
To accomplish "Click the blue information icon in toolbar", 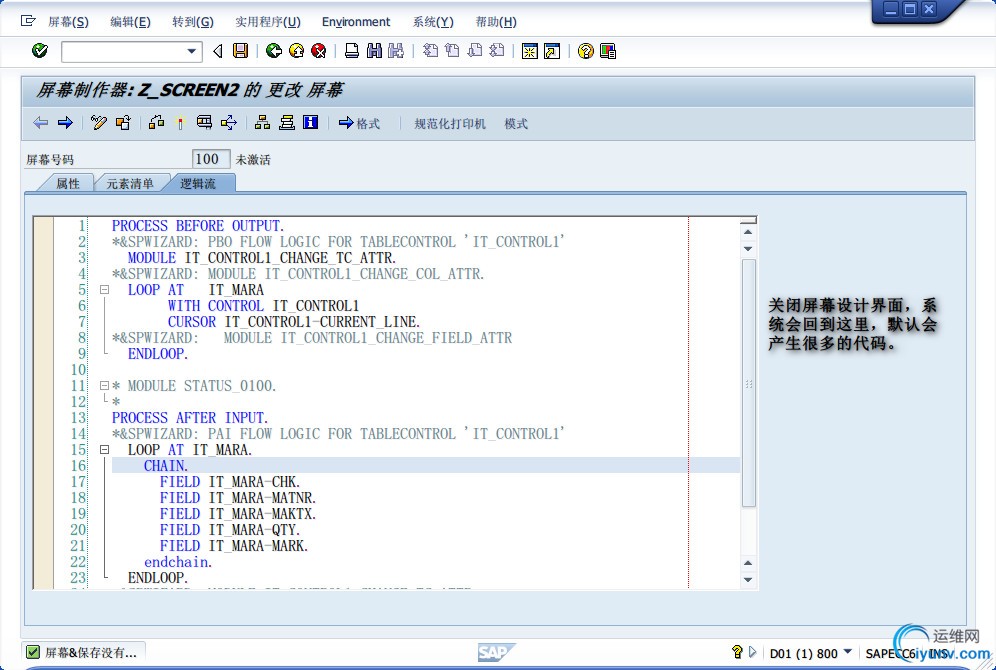I will (310, 123).
